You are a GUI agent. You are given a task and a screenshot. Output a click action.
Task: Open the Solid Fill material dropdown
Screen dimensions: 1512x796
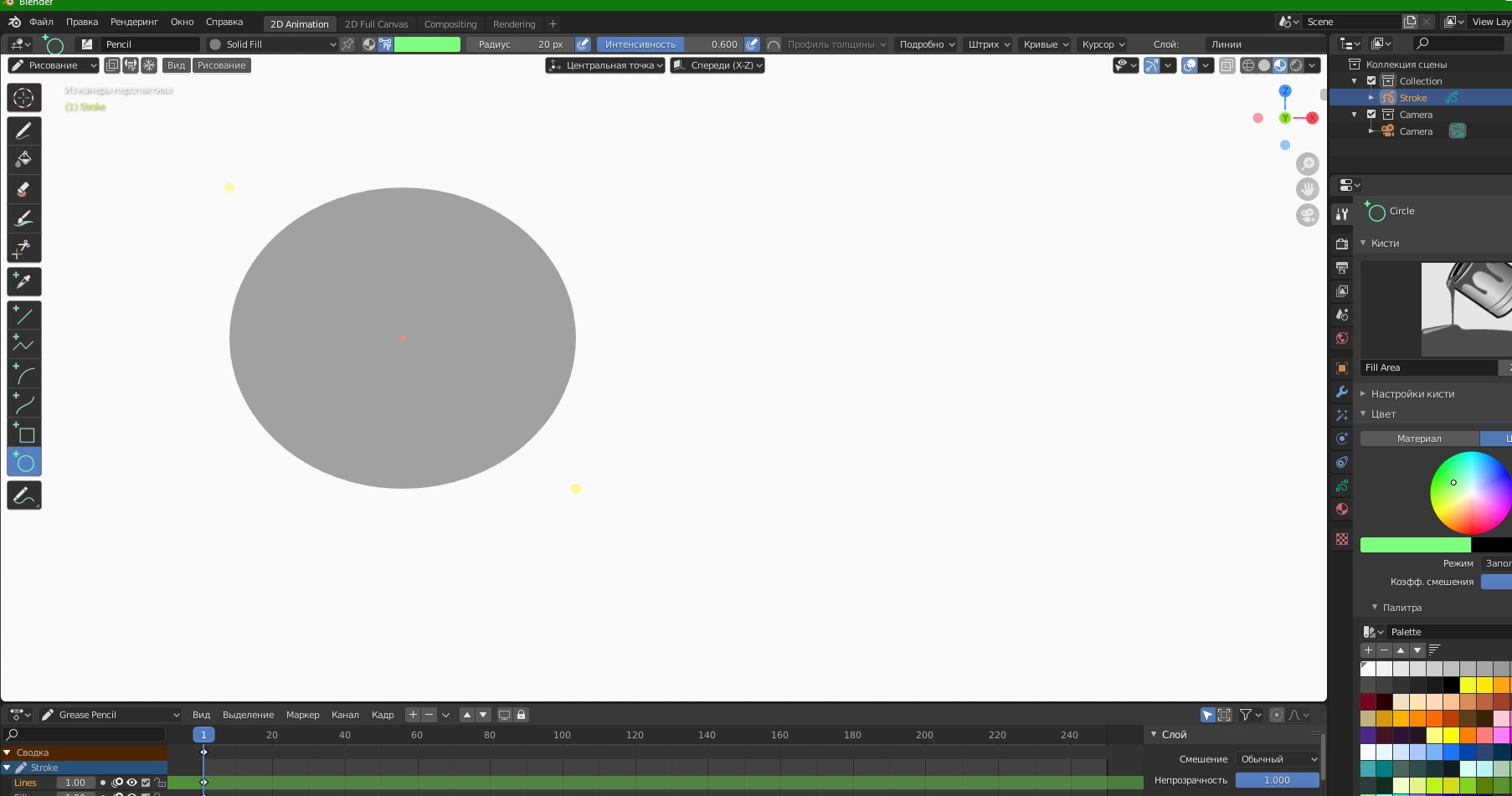(272, 44)
